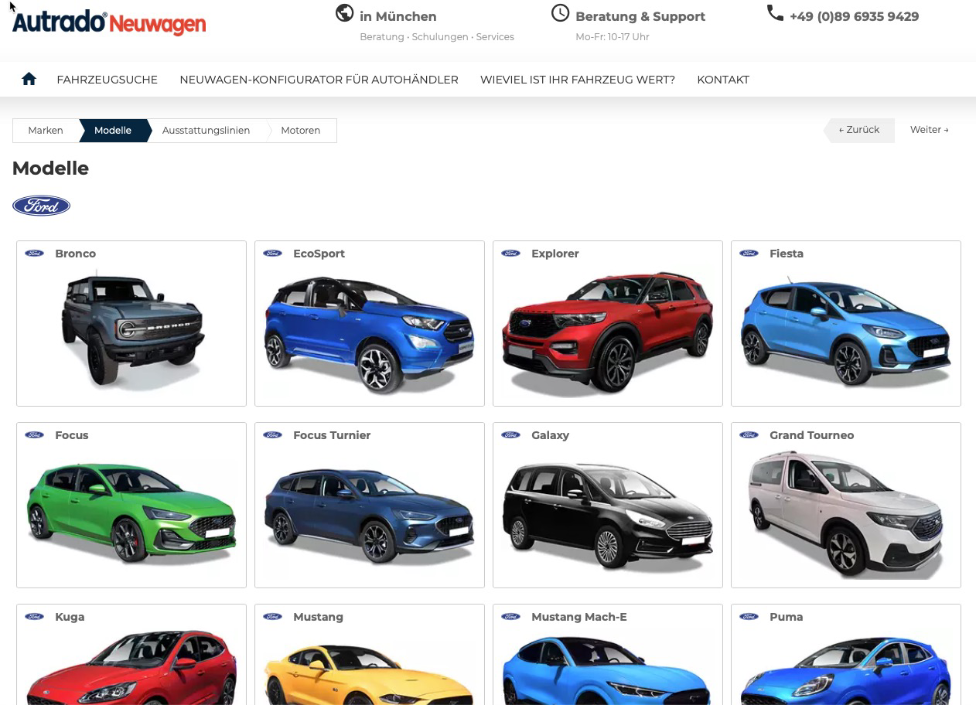Screen dimensions: 976x705
Task: Click the Fiesta model title
Action: point(786,254)
